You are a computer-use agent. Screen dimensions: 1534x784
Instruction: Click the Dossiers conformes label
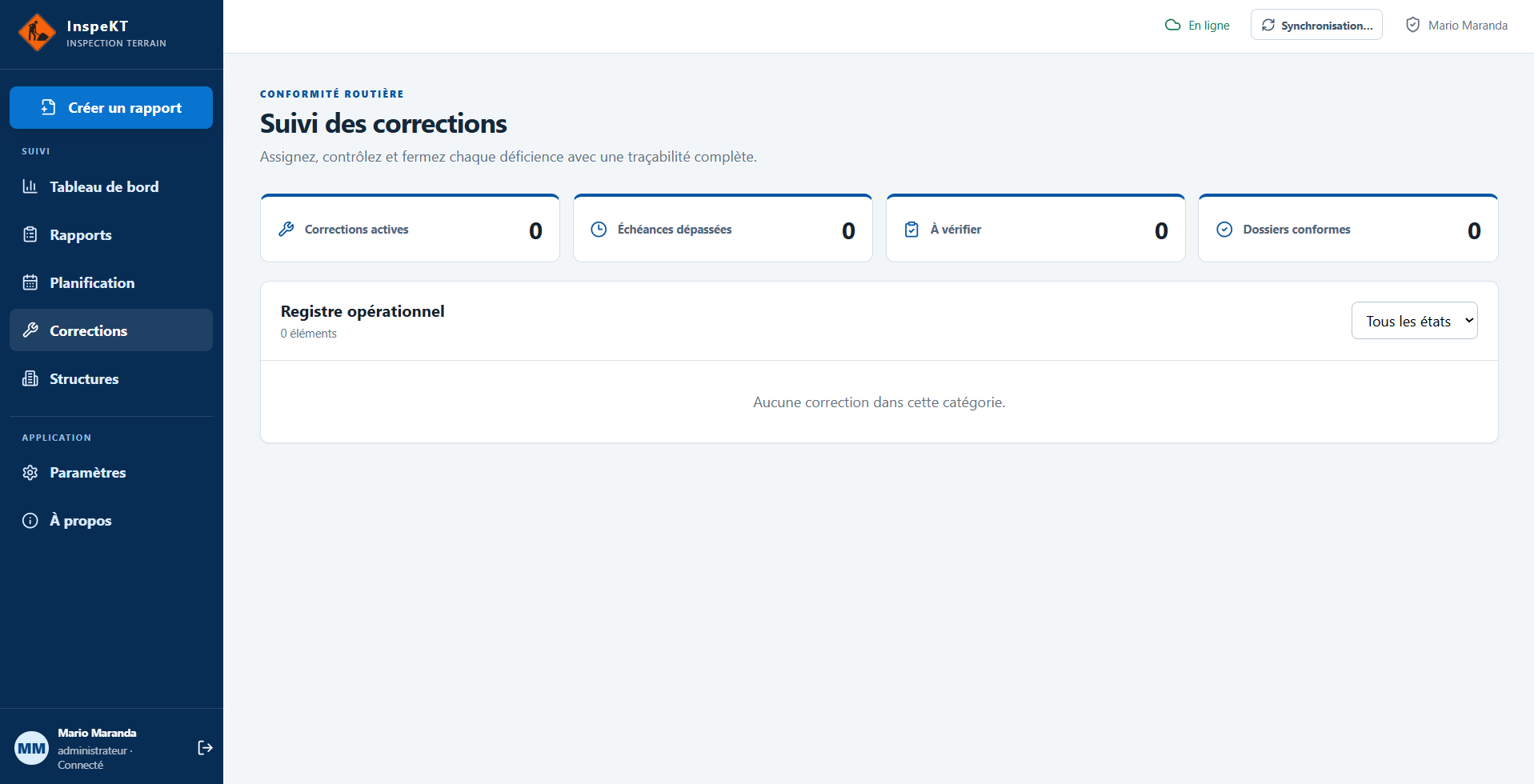[x=1296, y=230]
